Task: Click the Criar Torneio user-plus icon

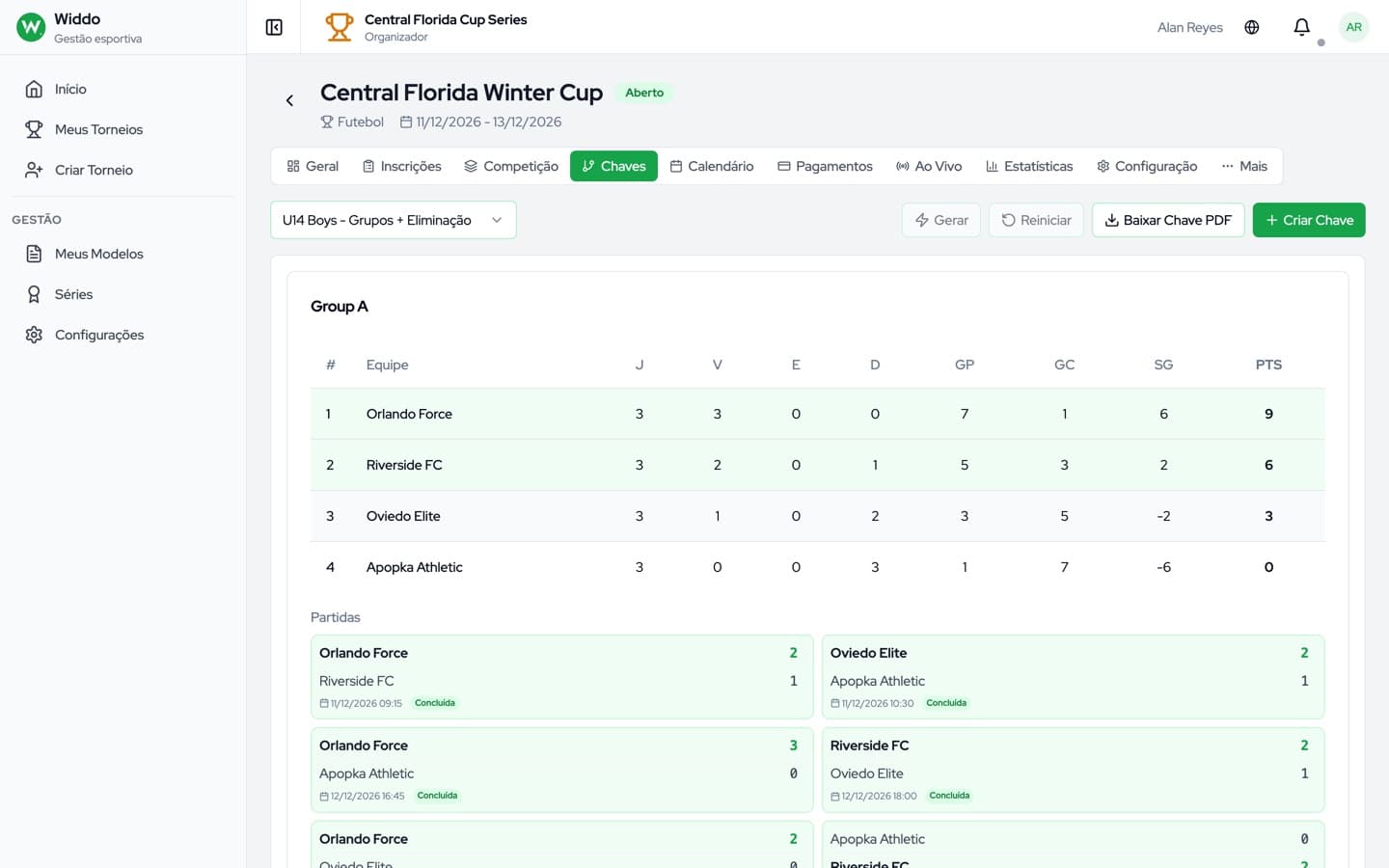Action: 34,170
